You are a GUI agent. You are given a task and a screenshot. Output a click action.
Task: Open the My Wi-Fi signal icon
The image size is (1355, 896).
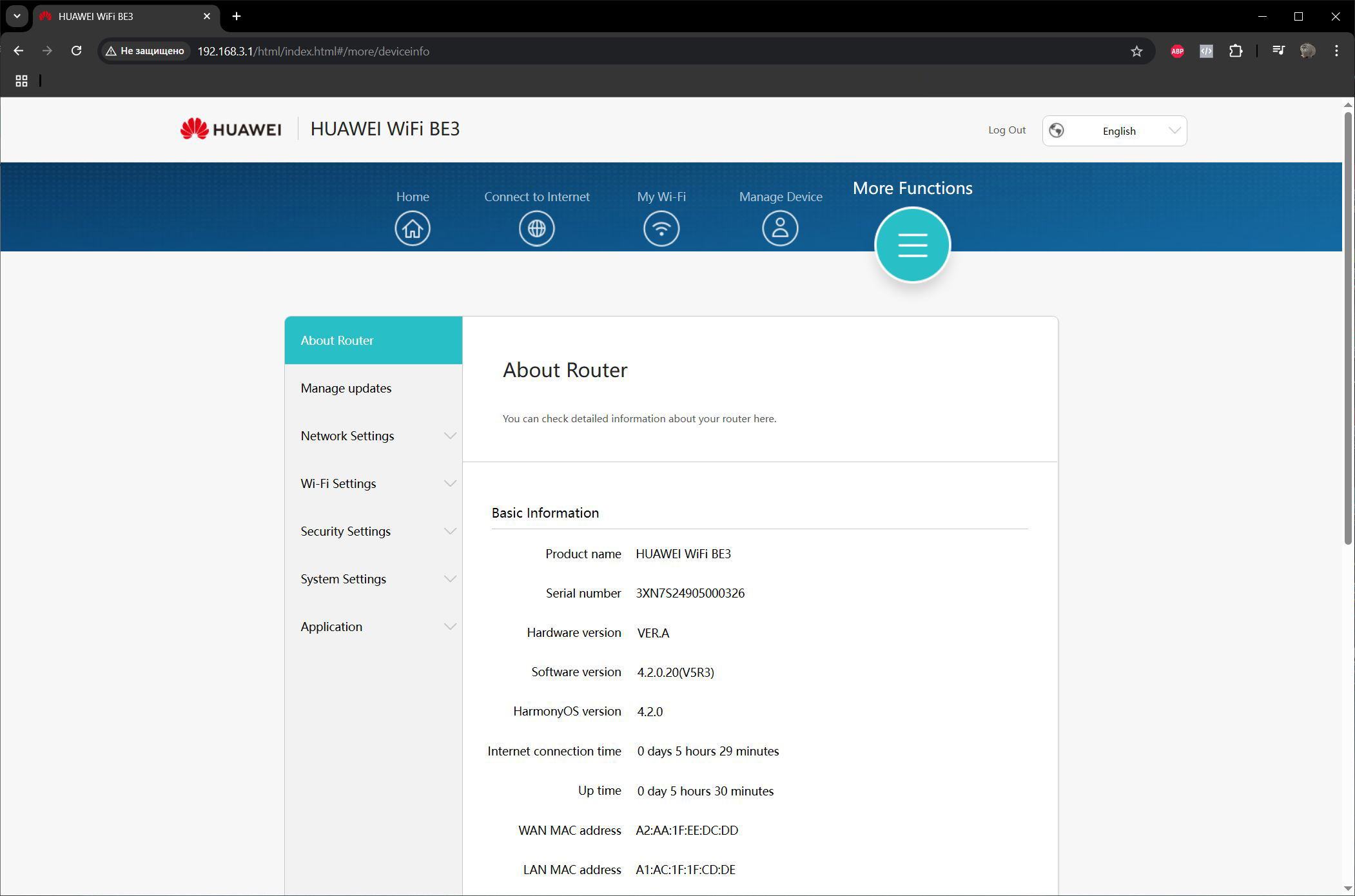(x=661, y=228)
